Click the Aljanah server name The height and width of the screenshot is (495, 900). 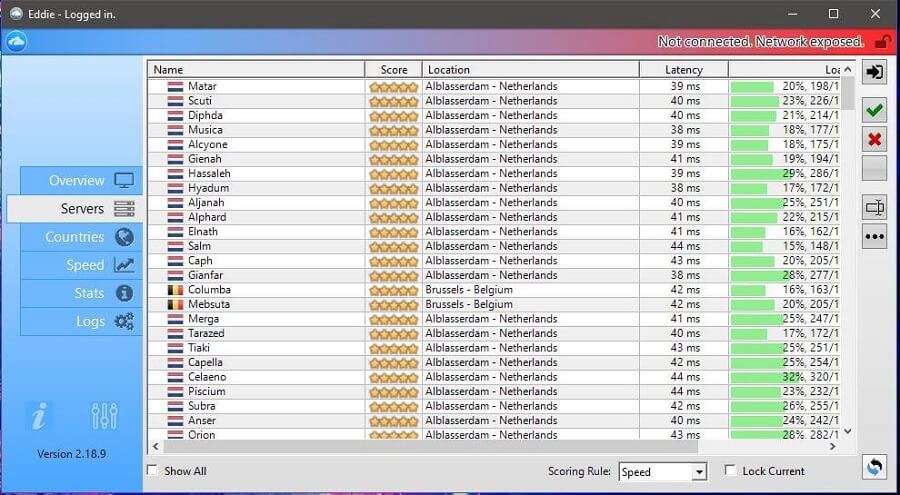pyautogui.click(x=206, y=203)
